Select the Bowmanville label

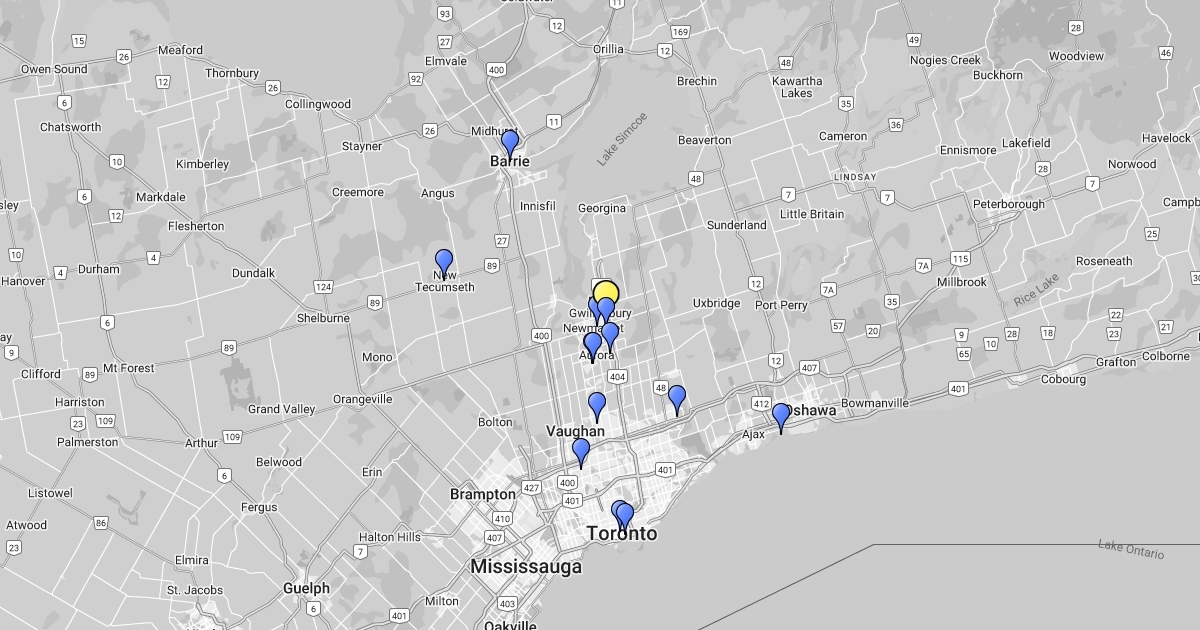coord(875,403)
